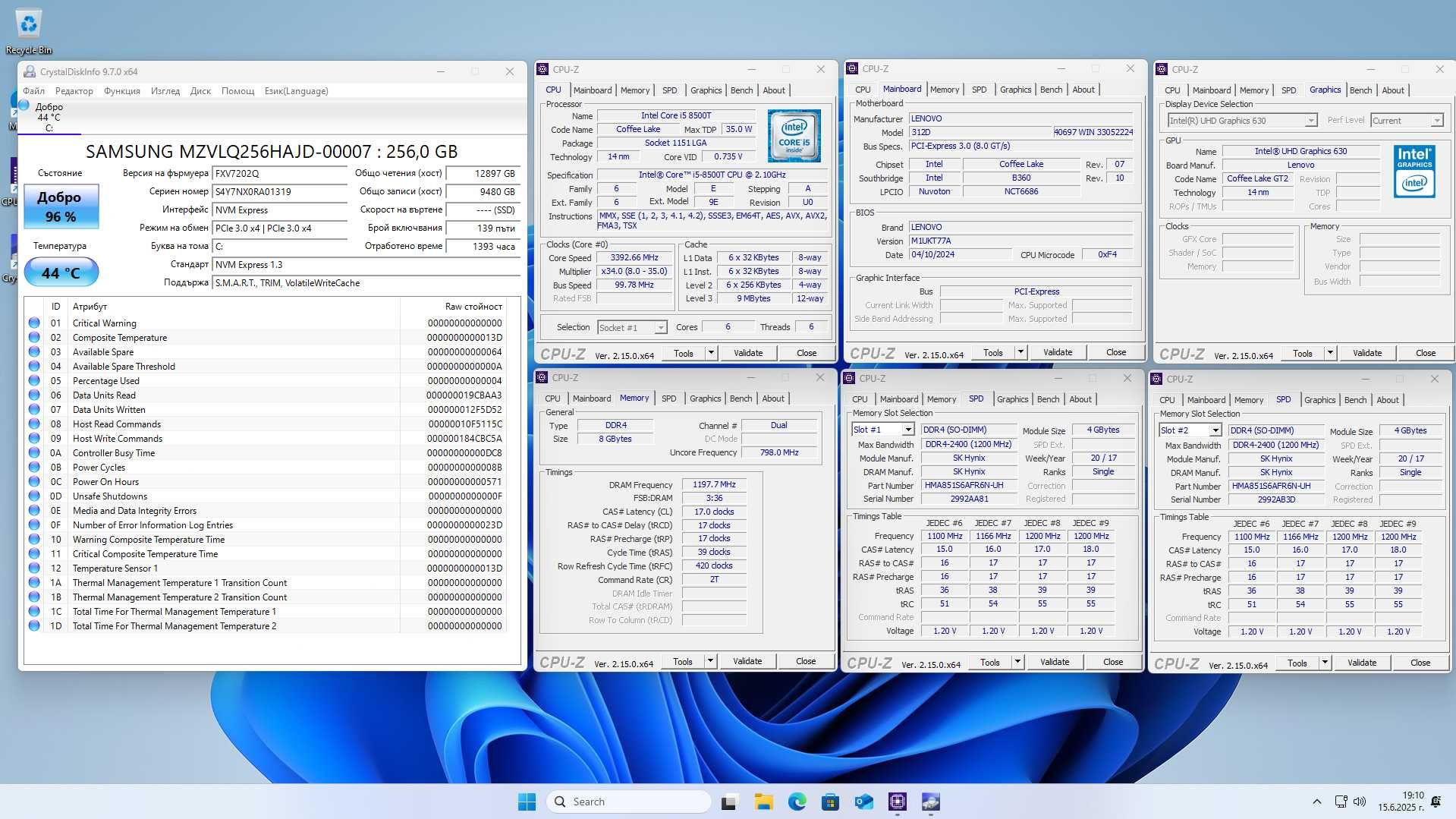Screen dimensions: 1456x819
Task: Switch to SPD tab in CPU-Z Memory window
Action: coord(668,398)
